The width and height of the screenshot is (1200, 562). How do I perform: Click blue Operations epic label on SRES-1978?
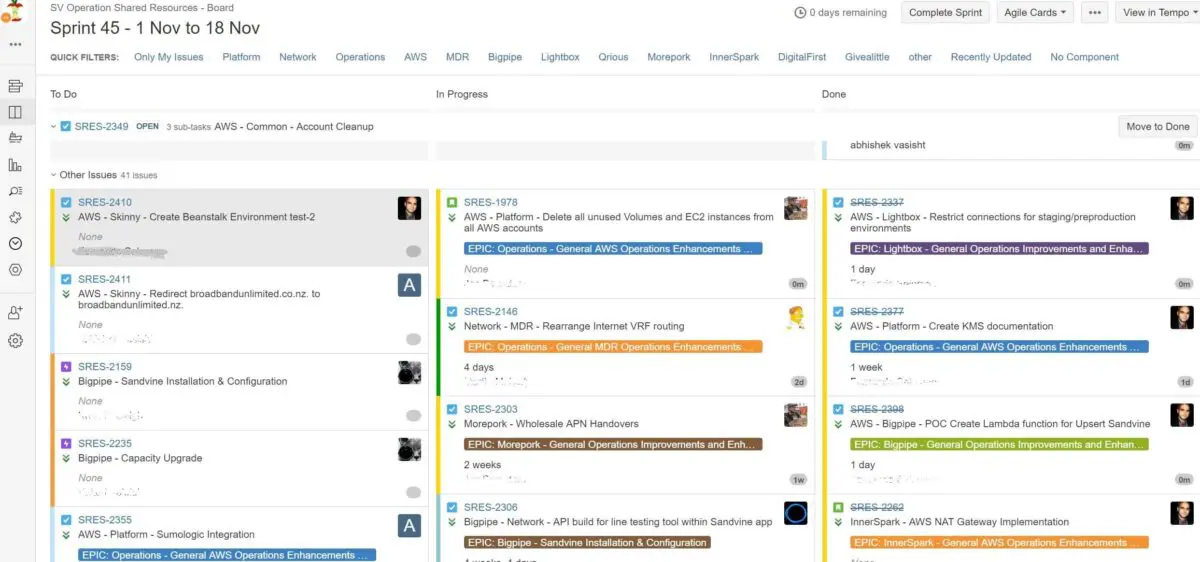click(x=613, y=249)
